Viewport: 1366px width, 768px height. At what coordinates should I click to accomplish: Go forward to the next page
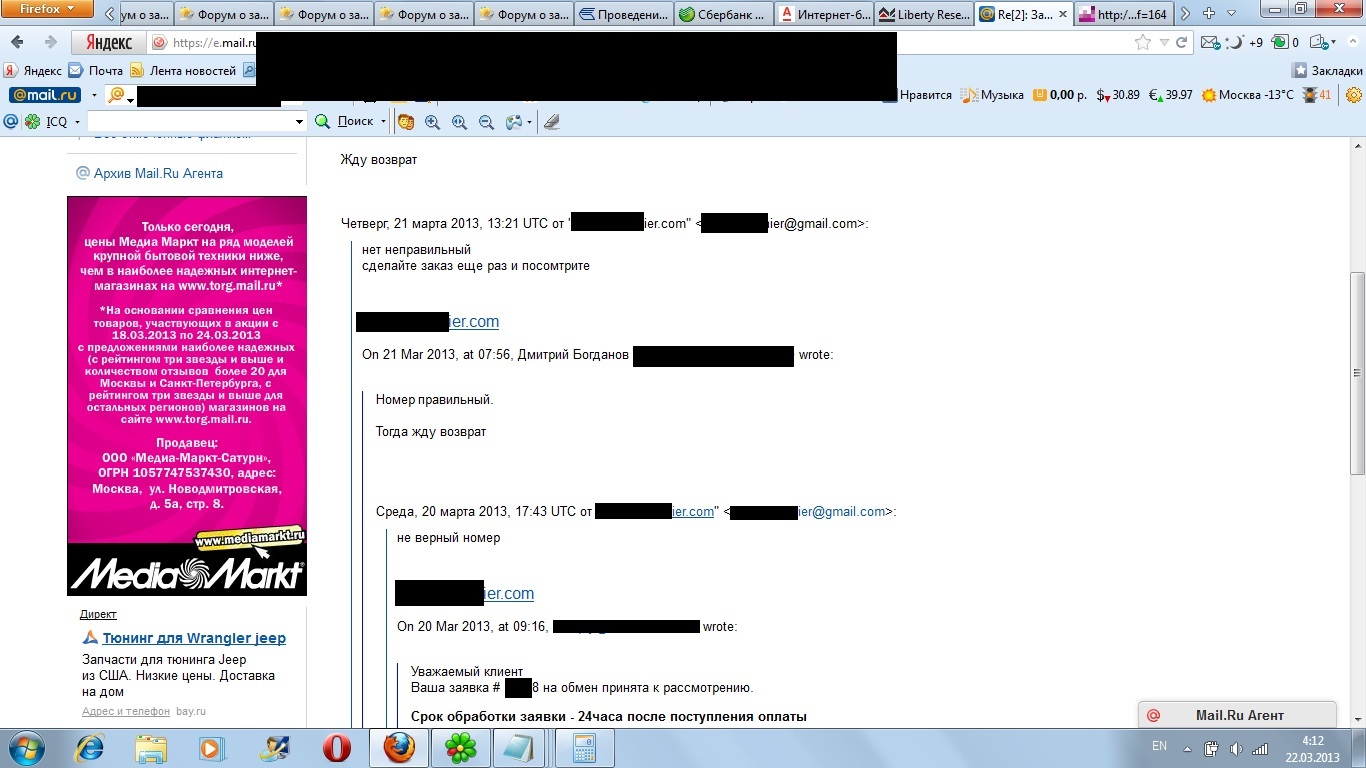50,43
